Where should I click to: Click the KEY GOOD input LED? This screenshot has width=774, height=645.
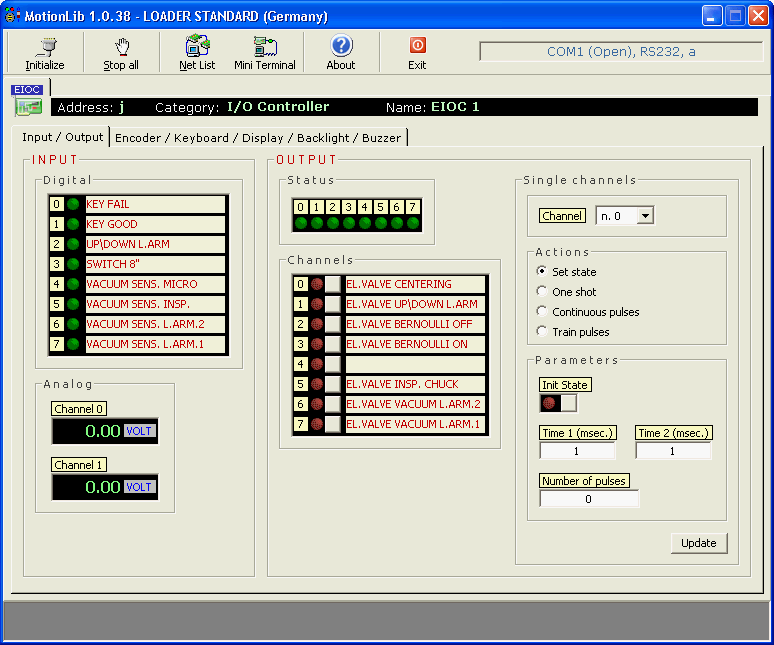73,224
